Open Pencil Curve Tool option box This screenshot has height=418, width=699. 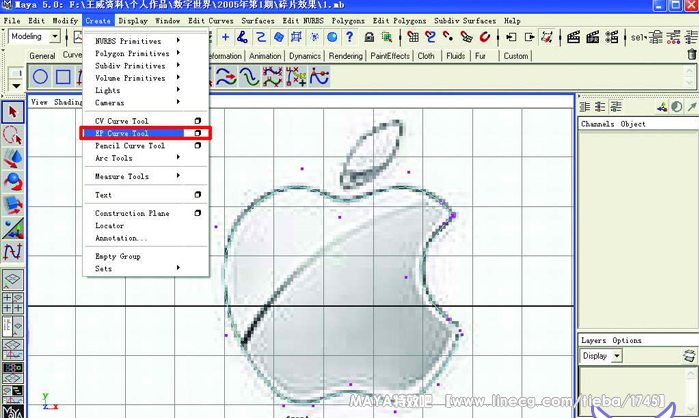pos(197,145)
